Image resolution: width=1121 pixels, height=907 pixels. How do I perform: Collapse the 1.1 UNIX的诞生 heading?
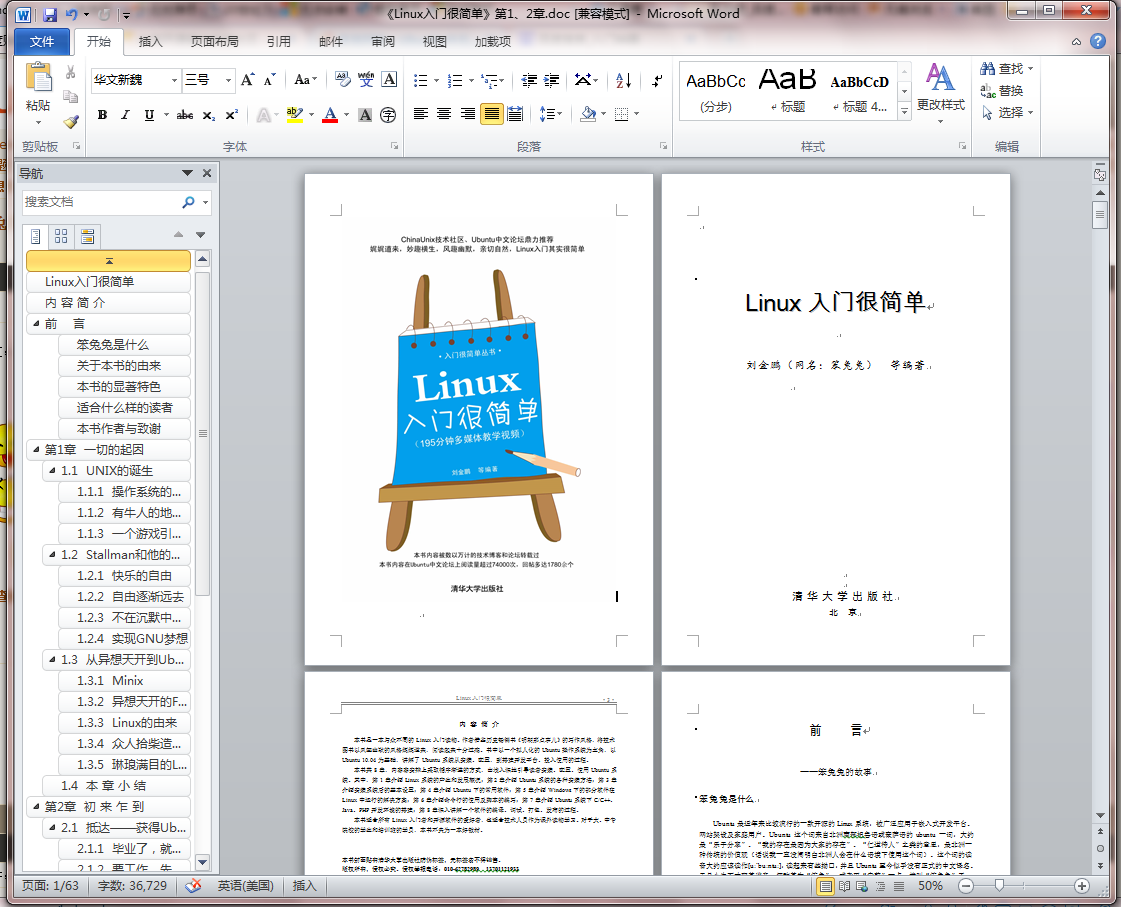pyautogui.click(x=52, y=470)
